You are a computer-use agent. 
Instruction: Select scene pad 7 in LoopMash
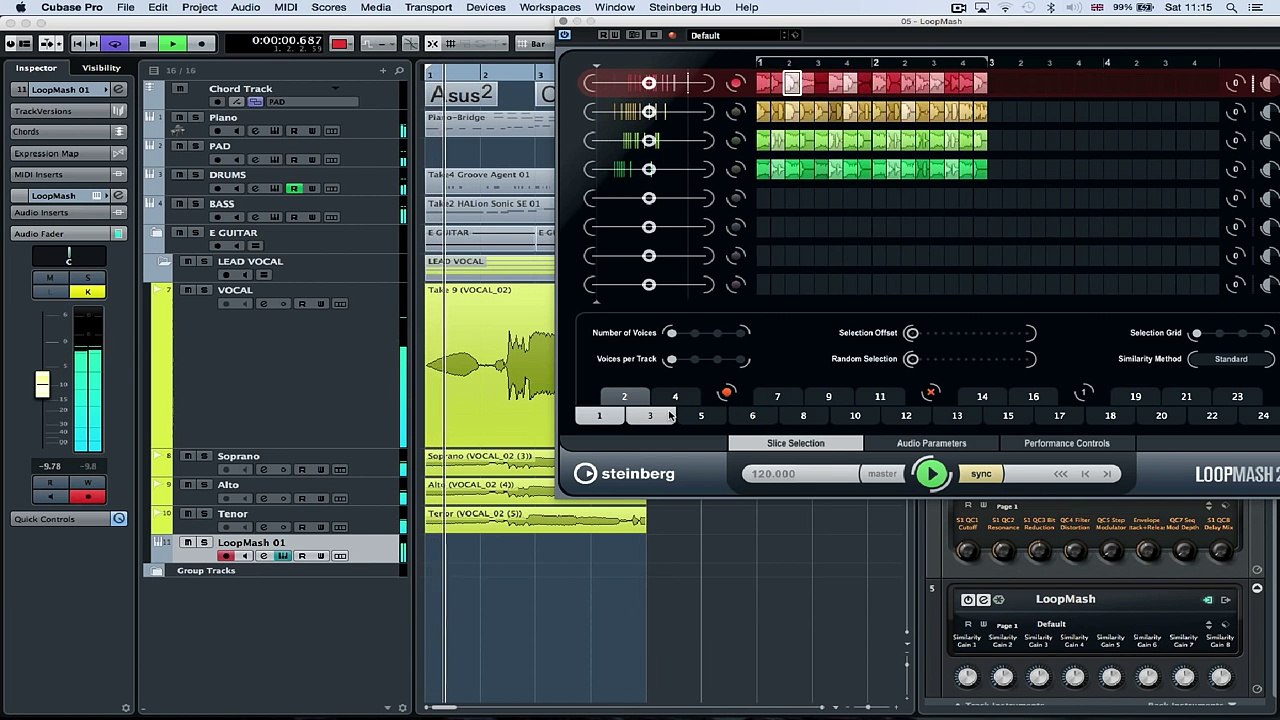[777, 397]
